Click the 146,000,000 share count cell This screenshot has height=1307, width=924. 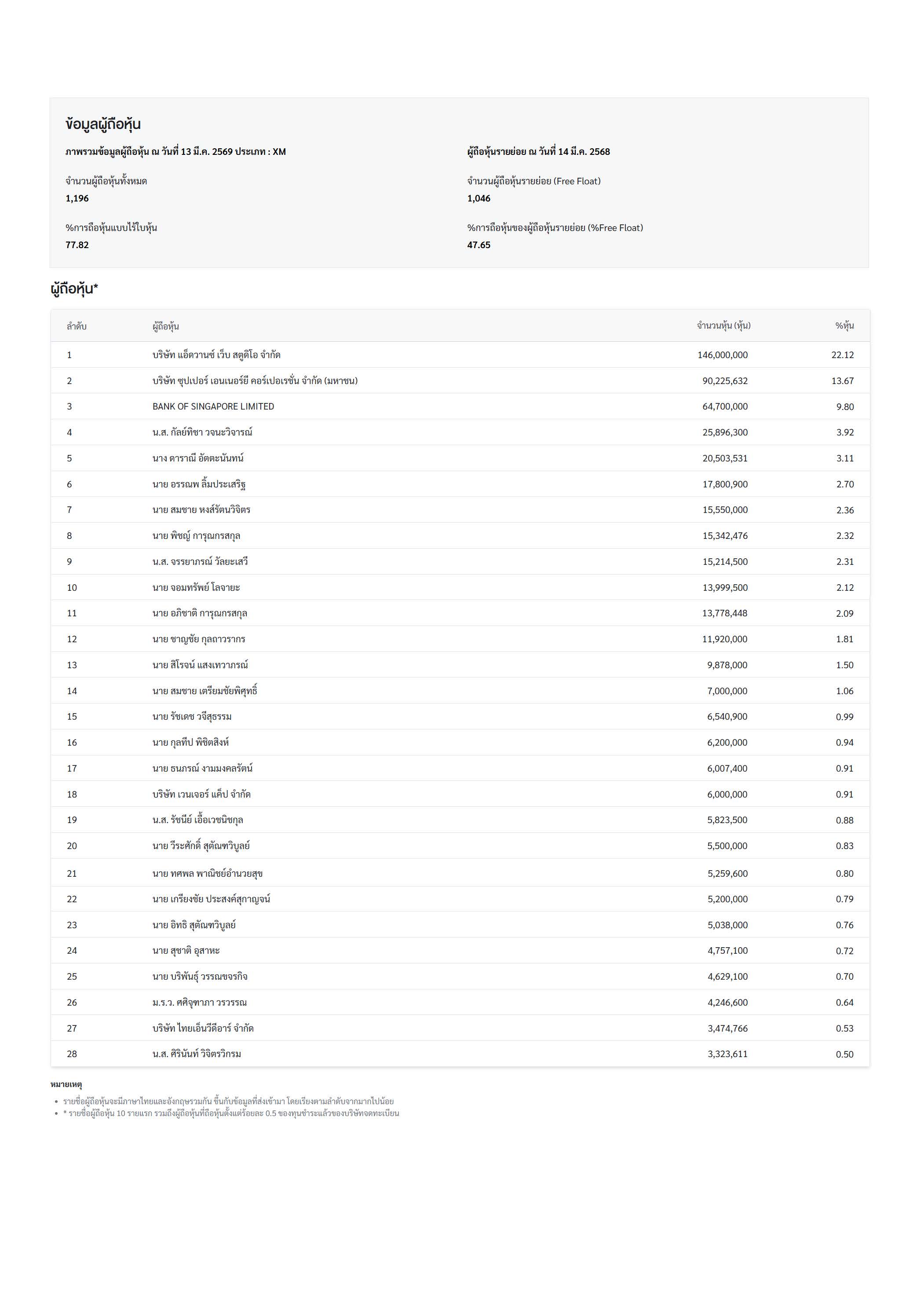coord(723,355)
